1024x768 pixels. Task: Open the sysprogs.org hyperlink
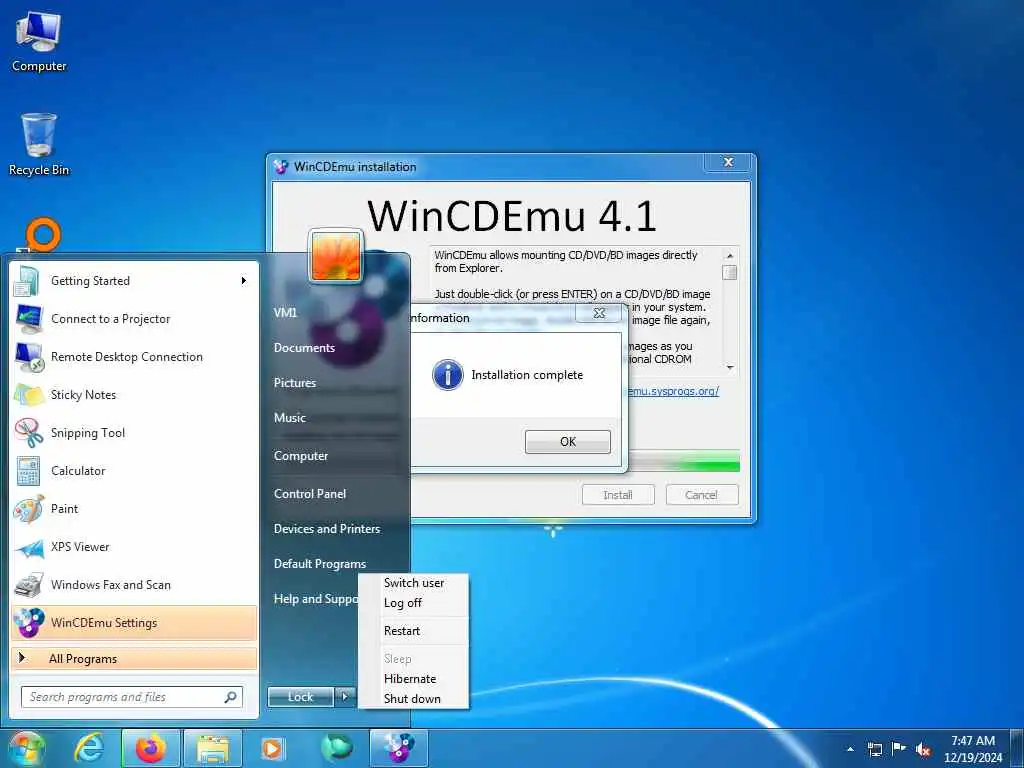[672, 391]
